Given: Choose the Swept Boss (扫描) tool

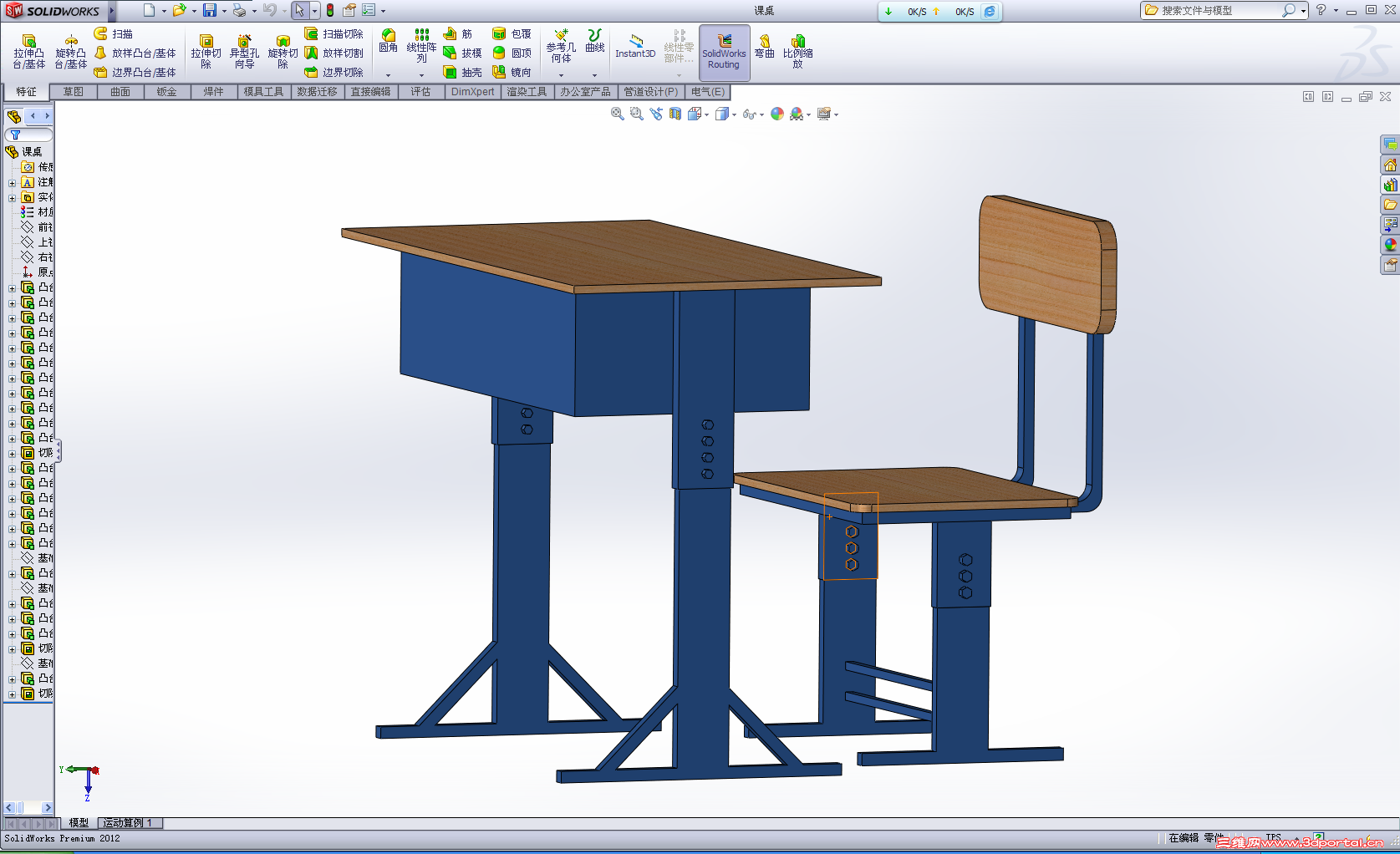Looking at the screenshot, I should point(113,33).
